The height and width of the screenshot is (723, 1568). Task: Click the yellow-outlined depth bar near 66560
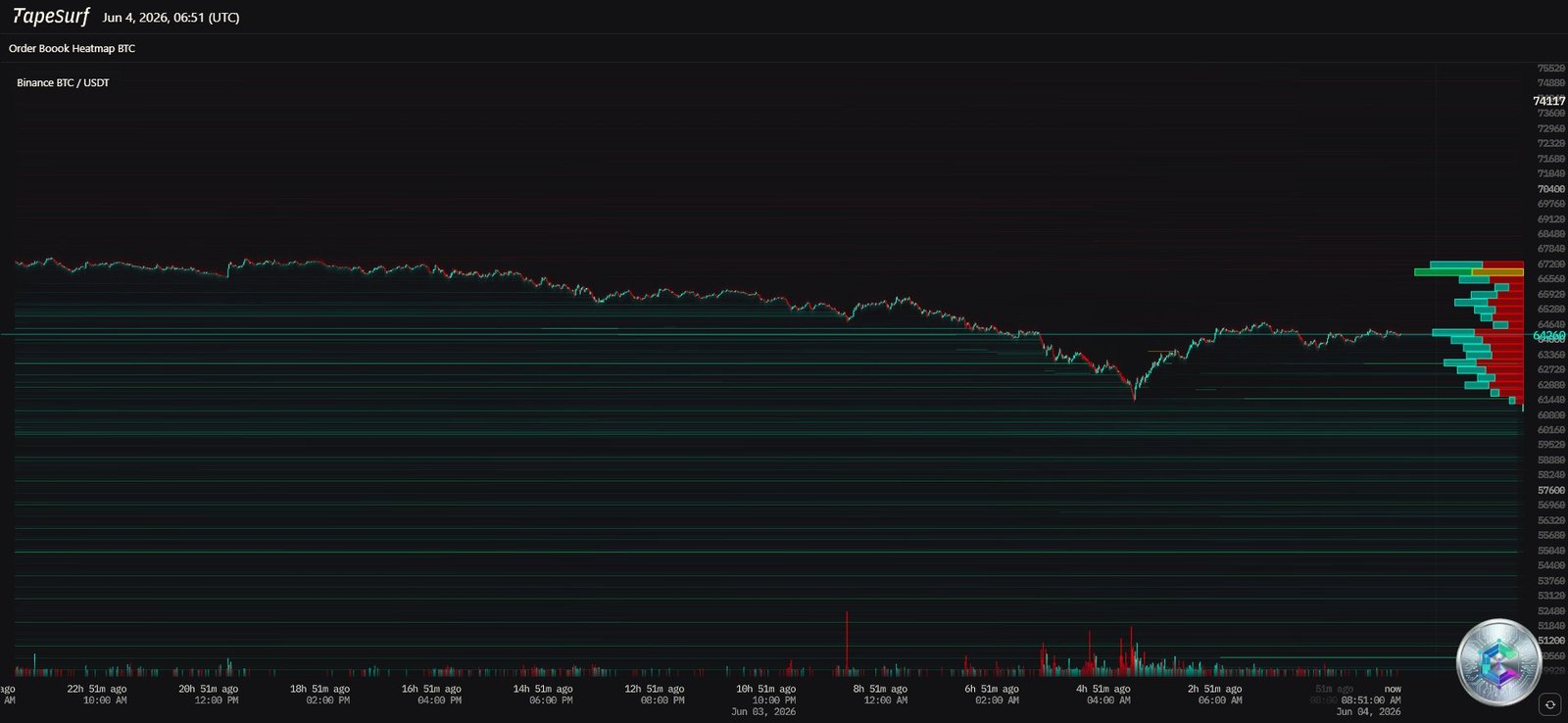pos(1497,271)
